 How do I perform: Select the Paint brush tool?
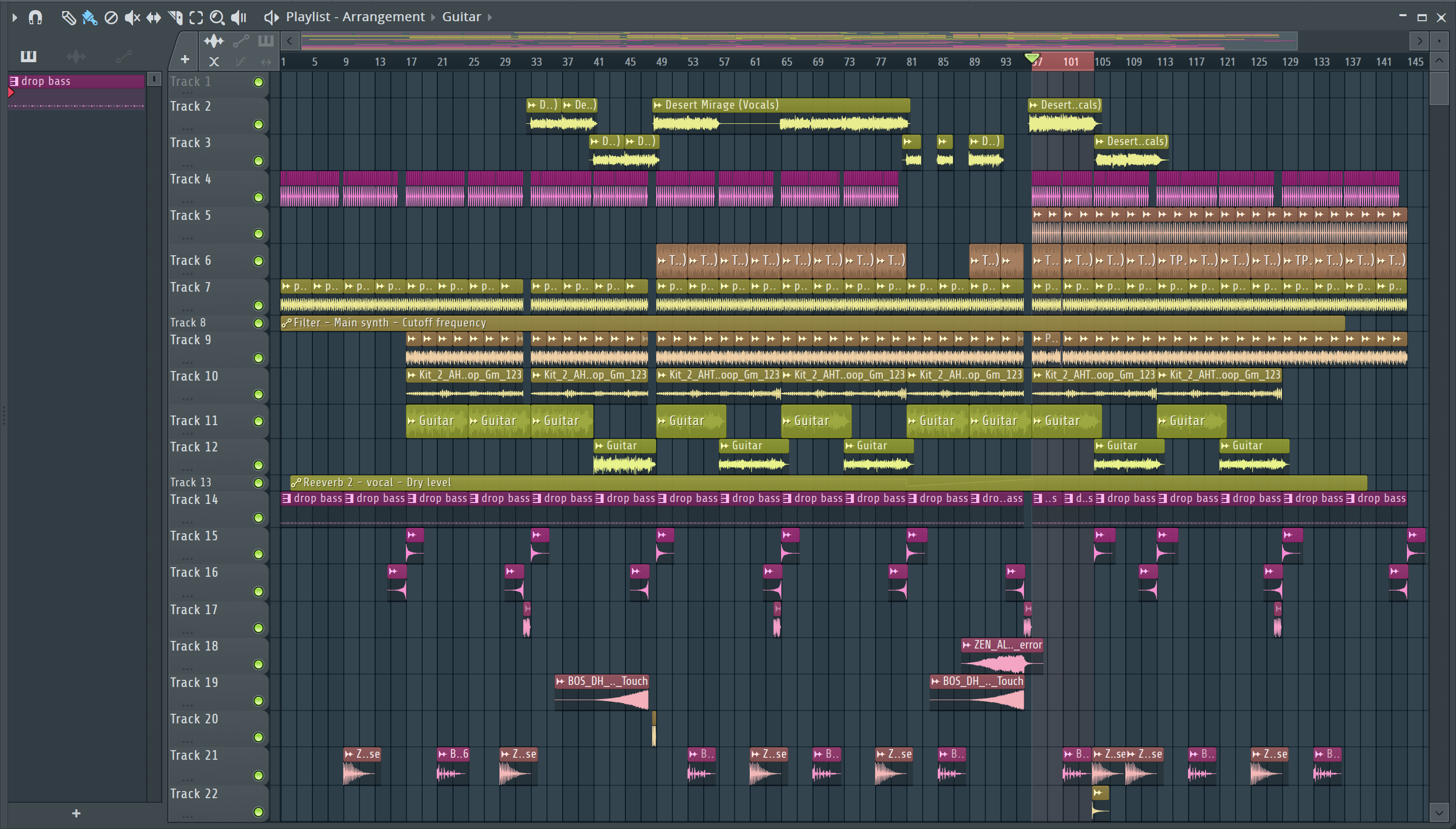89,18
